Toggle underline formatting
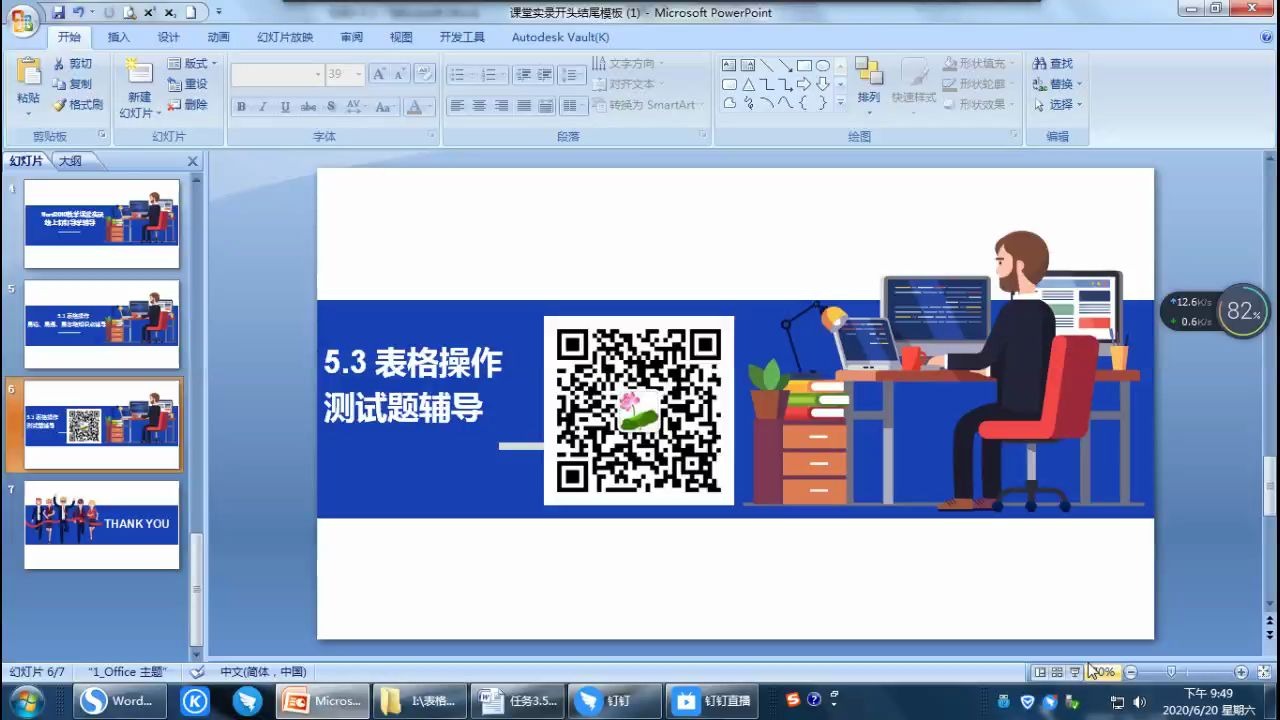This screenshot has width=1280, height=720. tap(285, 106)
